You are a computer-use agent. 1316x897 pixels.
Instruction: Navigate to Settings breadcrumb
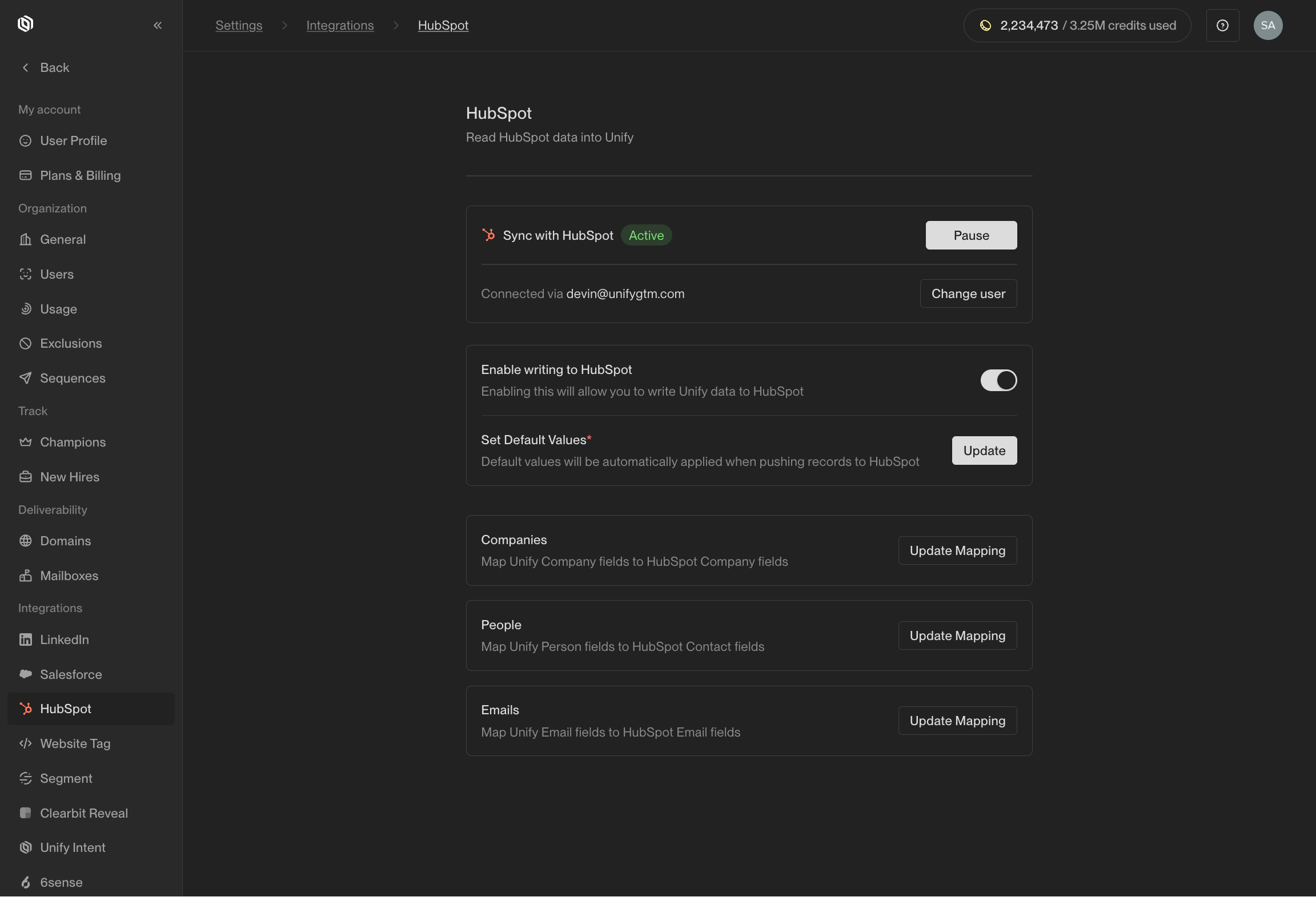click(x=239, y=25)
